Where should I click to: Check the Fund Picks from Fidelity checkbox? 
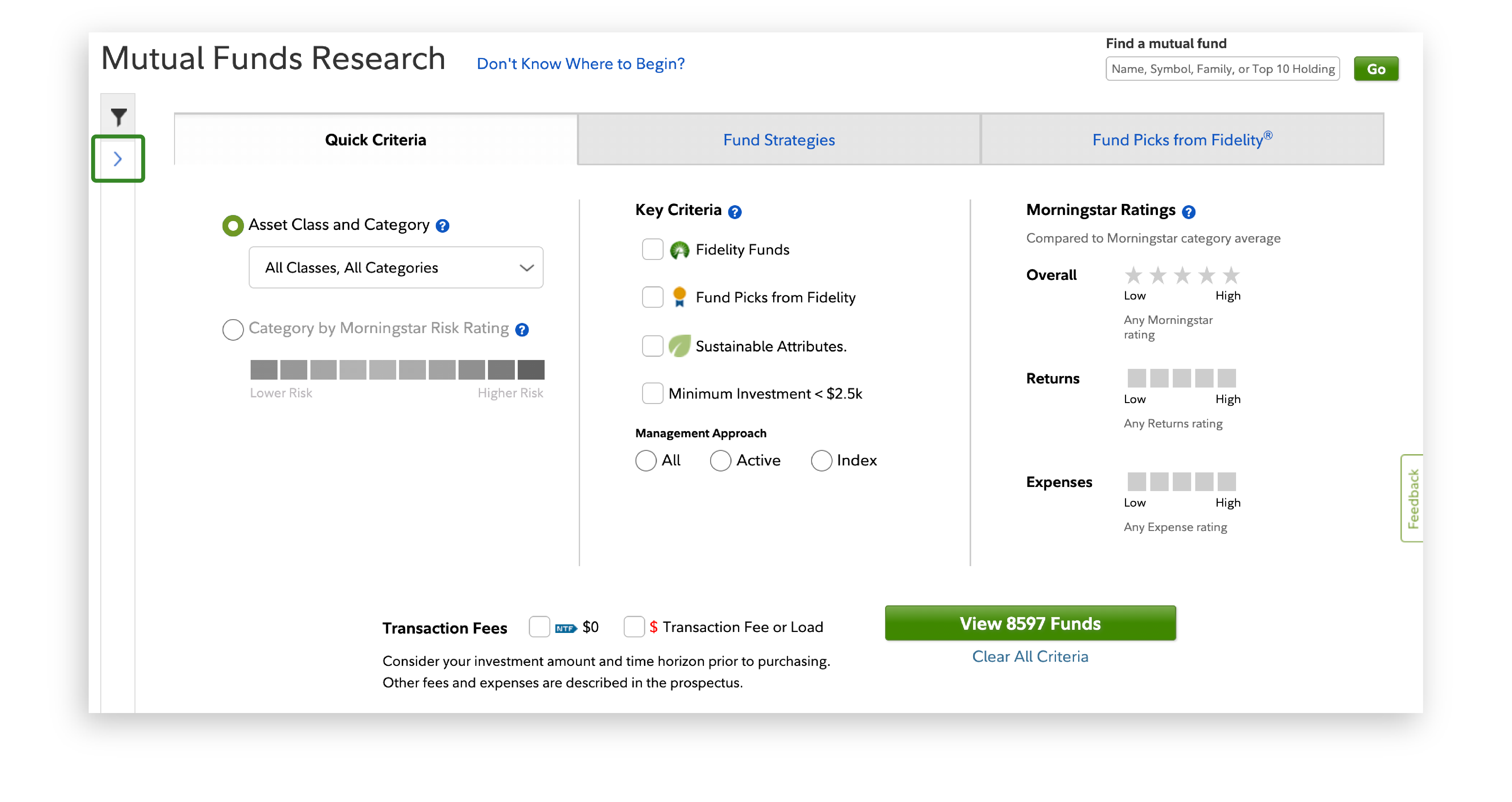tap(652, 297)
